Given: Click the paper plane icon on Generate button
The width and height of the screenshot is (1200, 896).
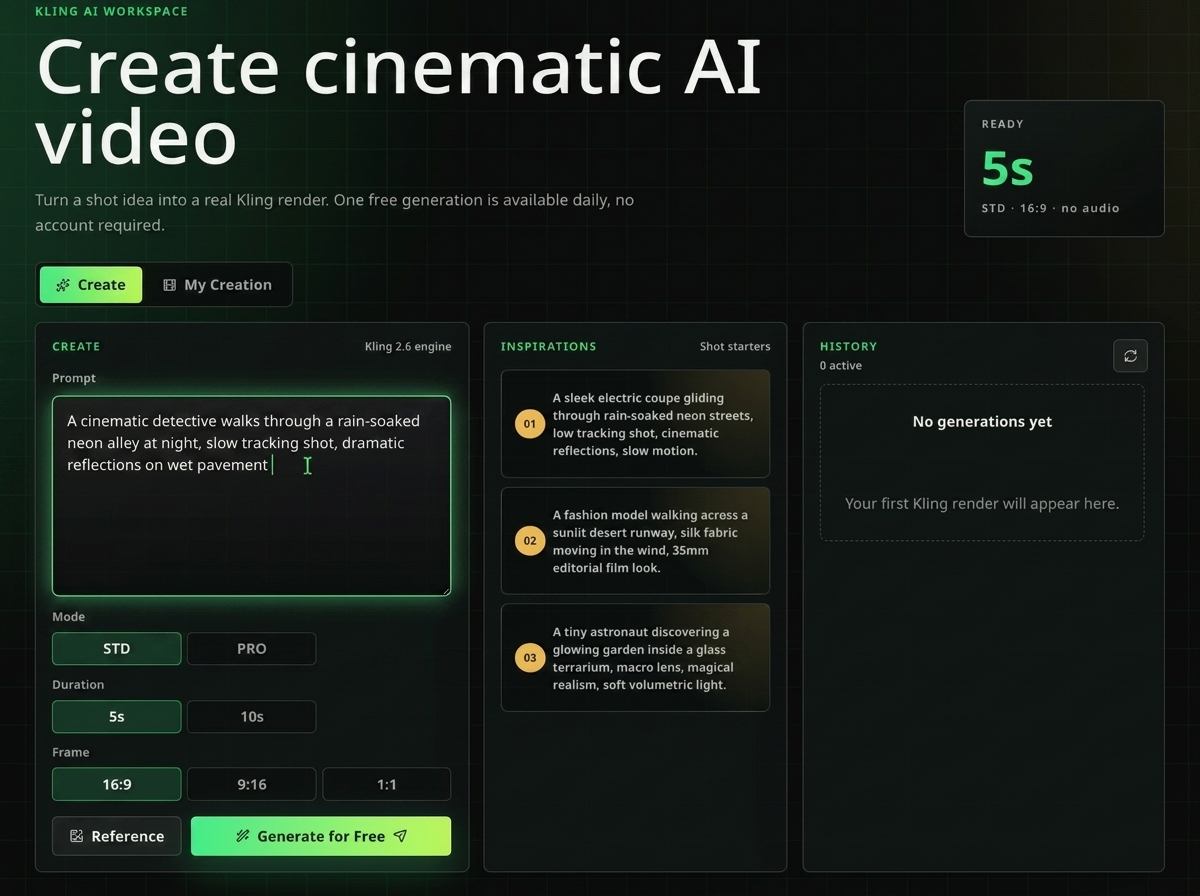Looking at the screenshot, I should pyautogui.click(x=400, y=836).
